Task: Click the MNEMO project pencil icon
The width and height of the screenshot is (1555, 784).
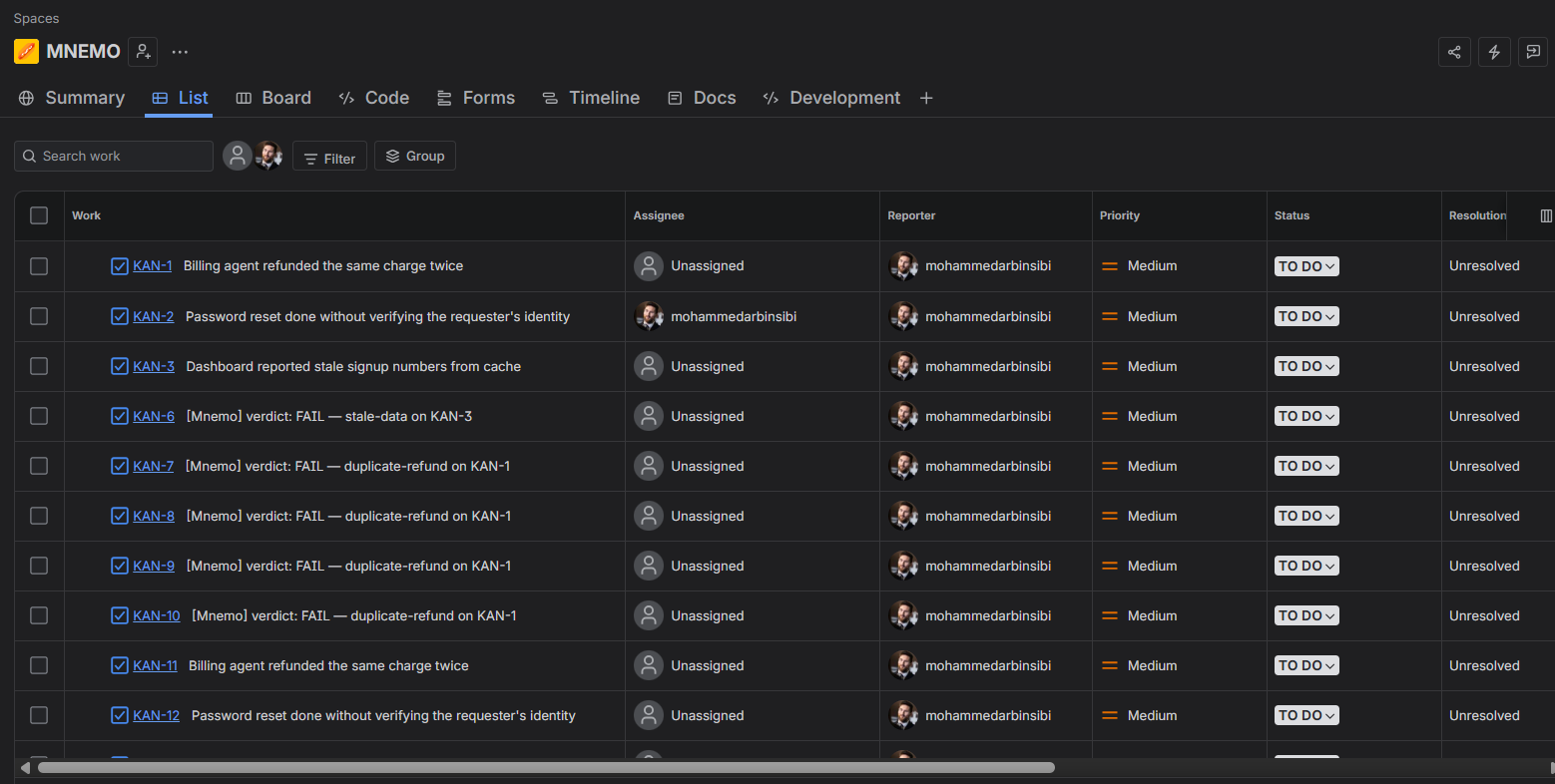Action: (x=26, y=51)
